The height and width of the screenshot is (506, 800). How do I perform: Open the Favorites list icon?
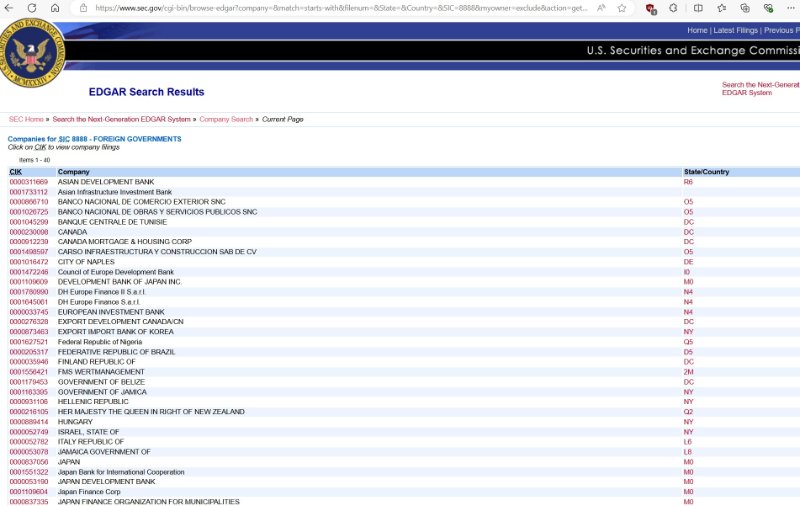(x=721, y=8)
